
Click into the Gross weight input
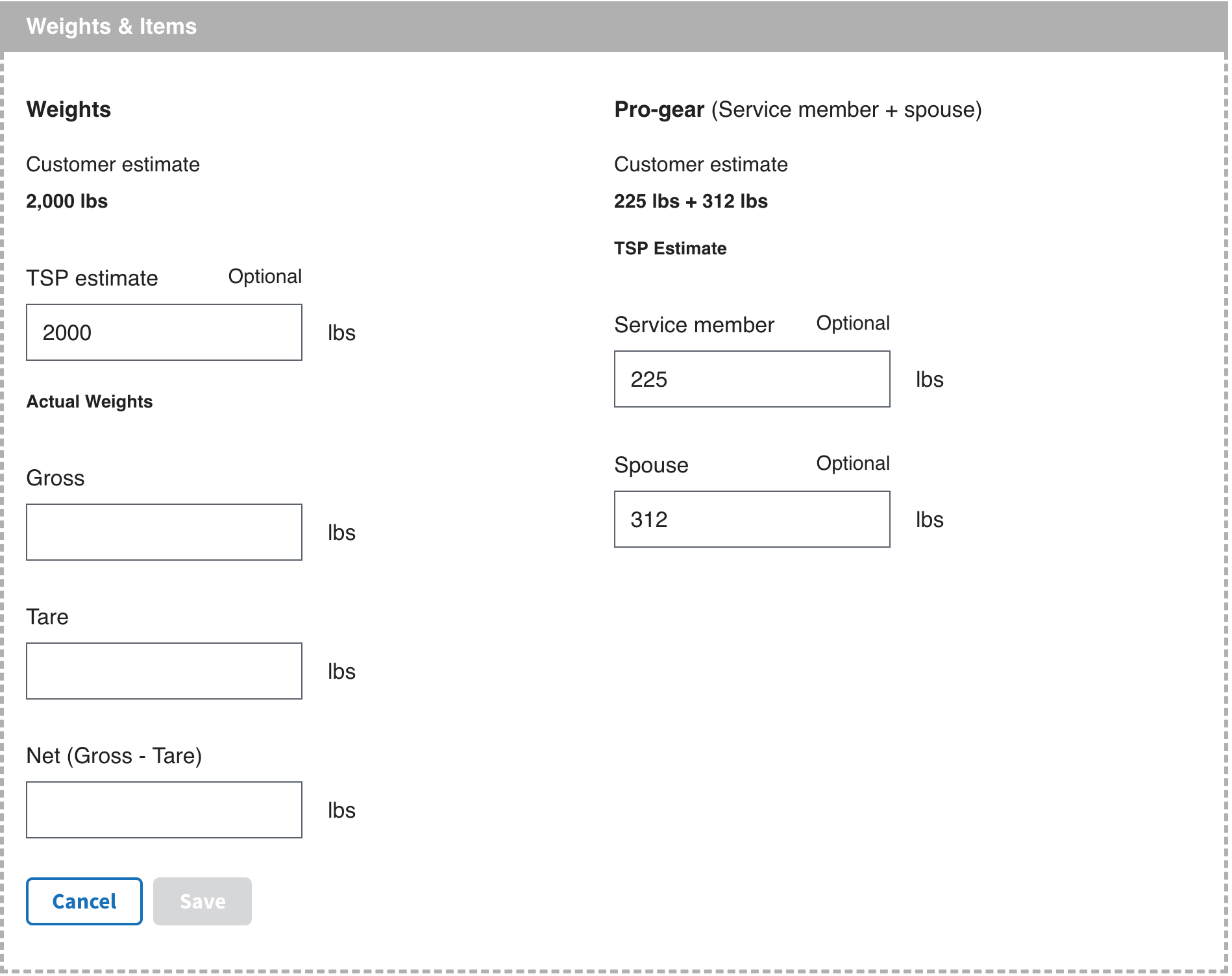pyautogui.click(x=164, y=532)
